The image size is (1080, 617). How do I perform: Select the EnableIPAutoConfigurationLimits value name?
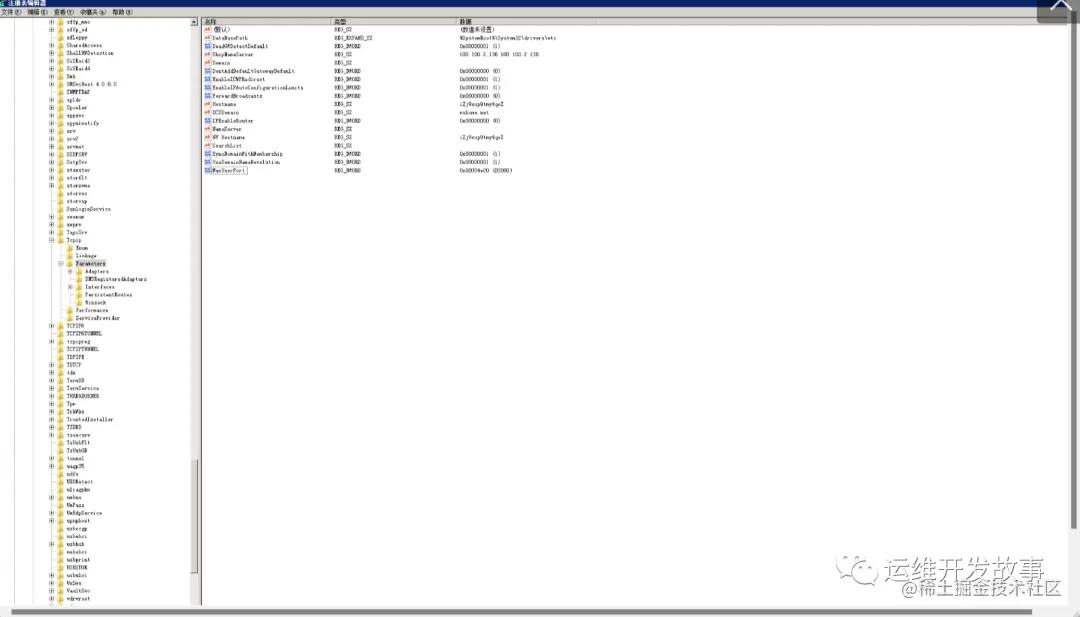(x=258, y=87)
